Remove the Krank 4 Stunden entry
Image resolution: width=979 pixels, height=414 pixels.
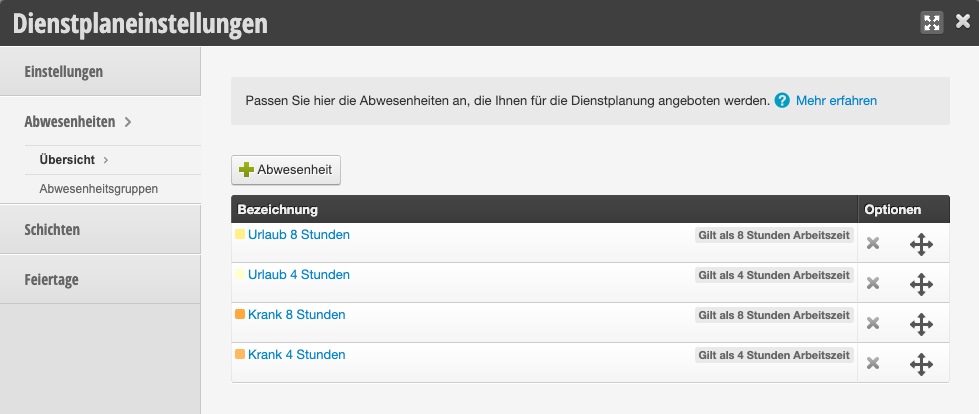coord(873,363)
